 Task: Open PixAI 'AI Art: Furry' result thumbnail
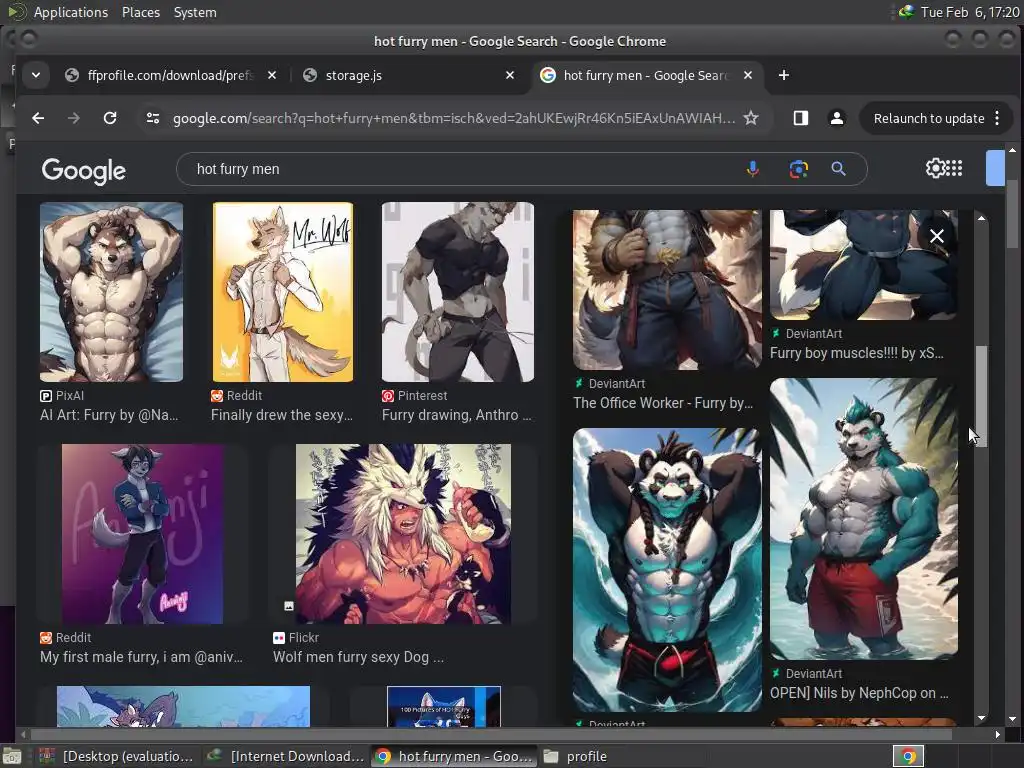(x=112, y=292)
